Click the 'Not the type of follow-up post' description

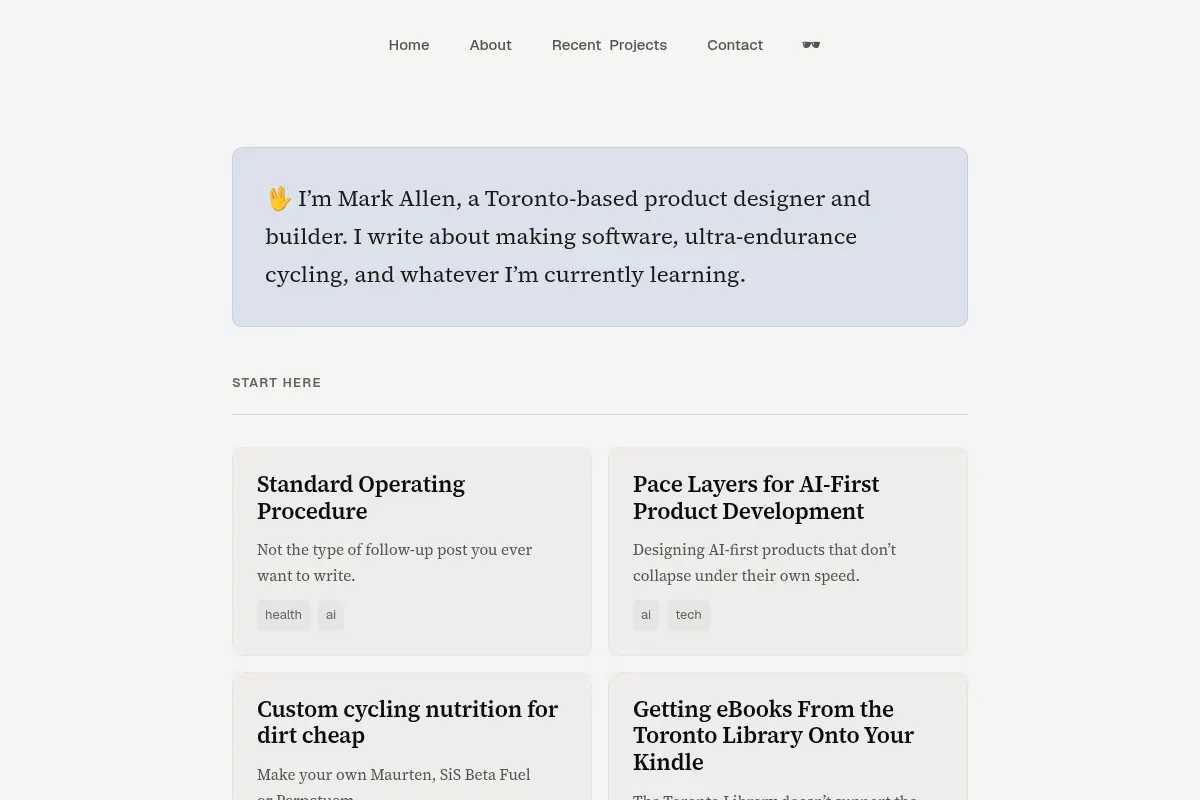point(395,563)
